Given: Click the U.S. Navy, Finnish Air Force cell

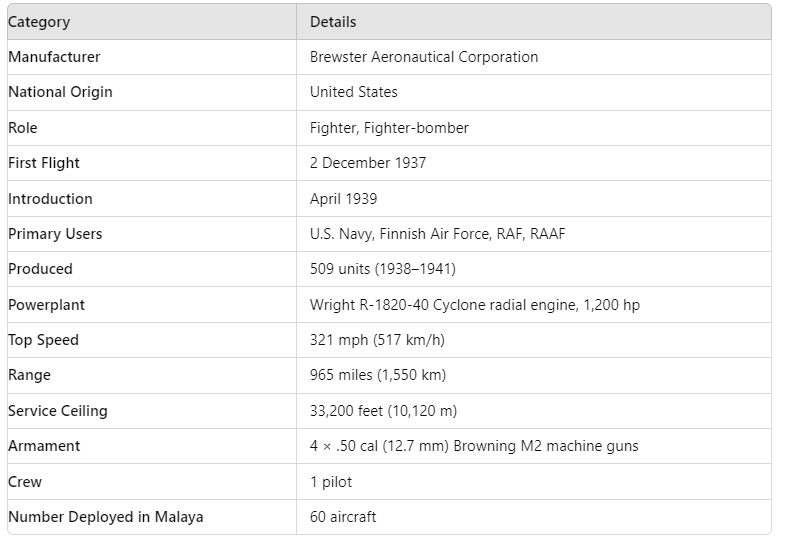Looking at the screenshot, I should (438, 234).
